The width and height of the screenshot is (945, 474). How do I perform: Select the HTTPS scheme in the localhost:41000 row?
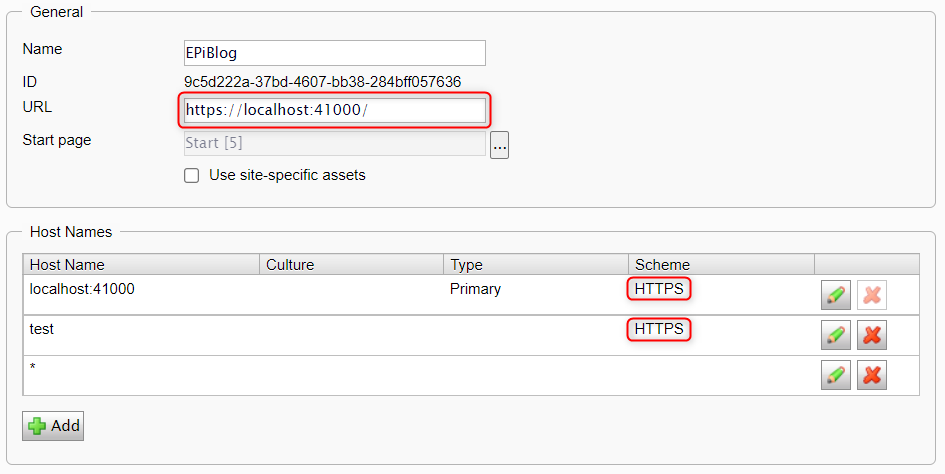[659, 289]
